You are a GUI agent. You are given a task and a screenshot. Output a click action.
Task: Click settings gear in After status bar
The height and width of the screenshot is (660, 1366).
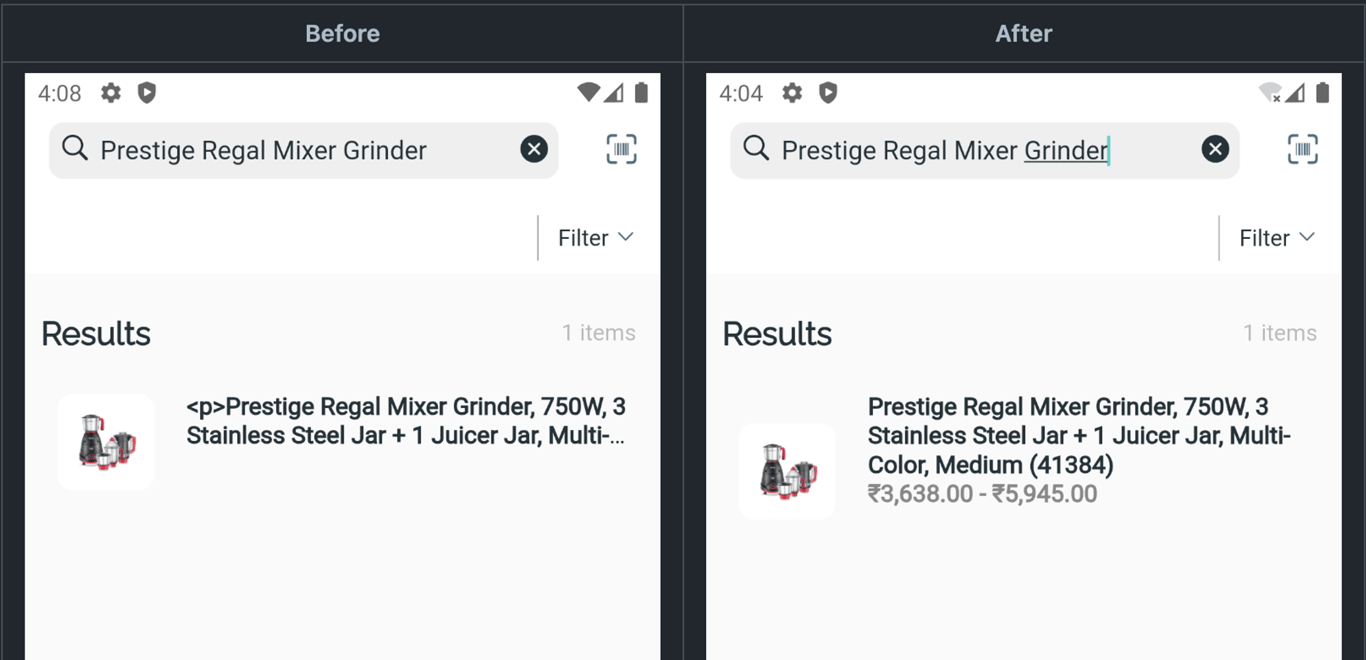(792, 93)
